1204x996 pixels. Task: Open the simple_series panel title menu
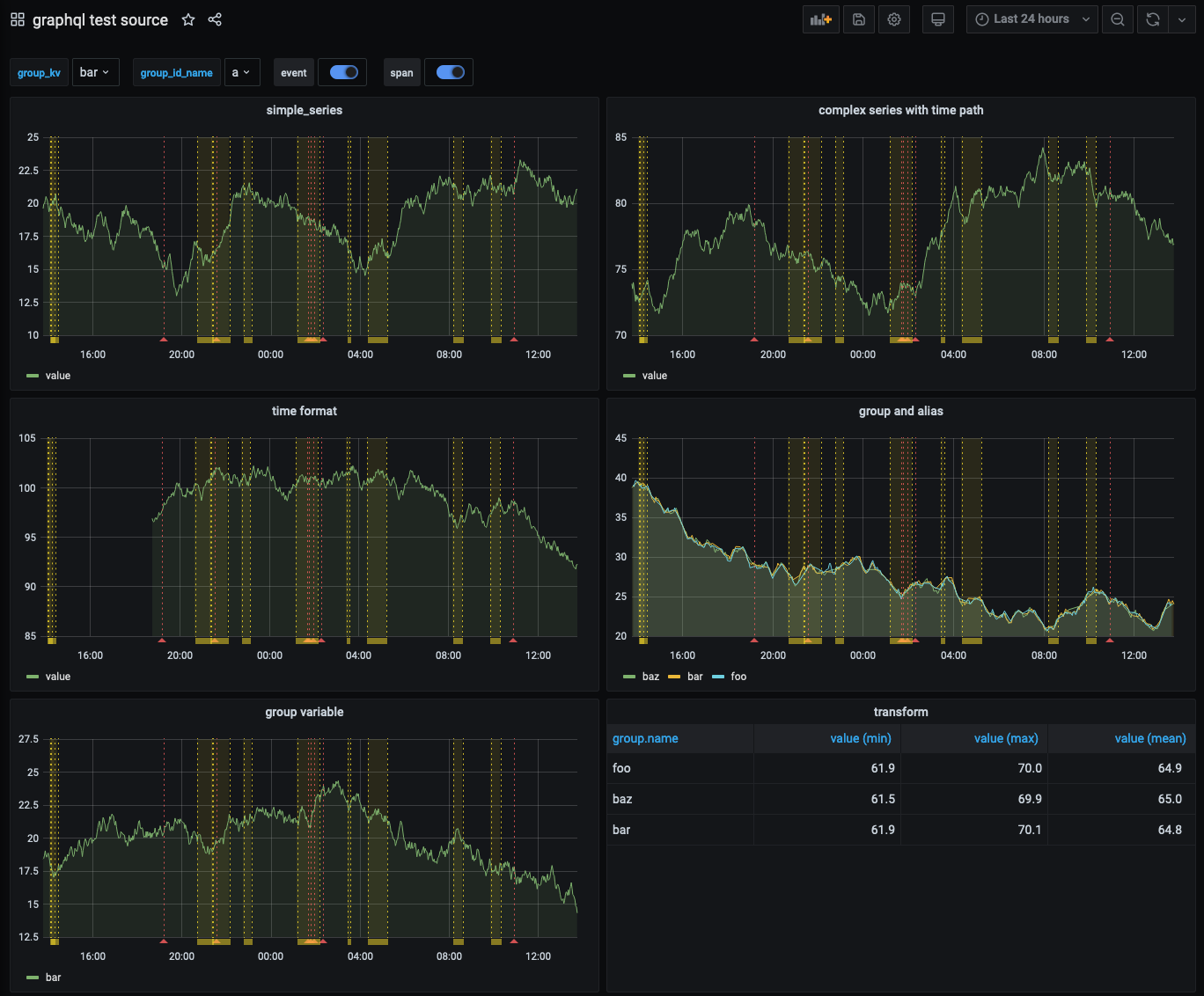(304, 110)
